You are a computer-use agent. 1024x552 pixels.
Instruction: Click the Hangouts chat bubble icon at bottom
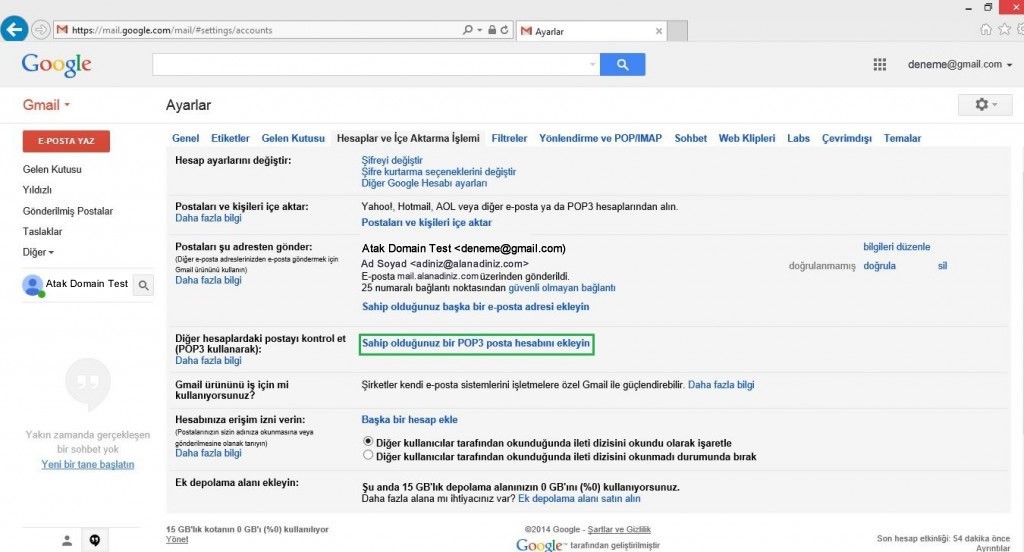pos(95,540)
